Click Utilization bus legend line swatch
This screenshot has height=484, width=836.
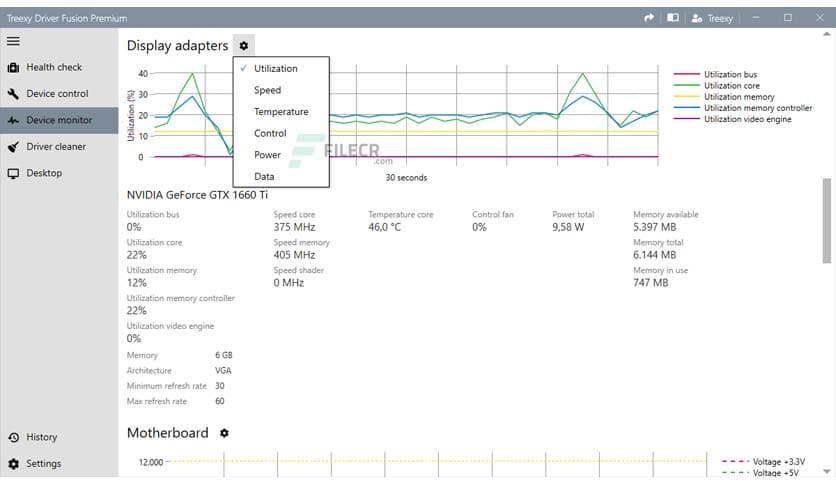click(686, 74)
